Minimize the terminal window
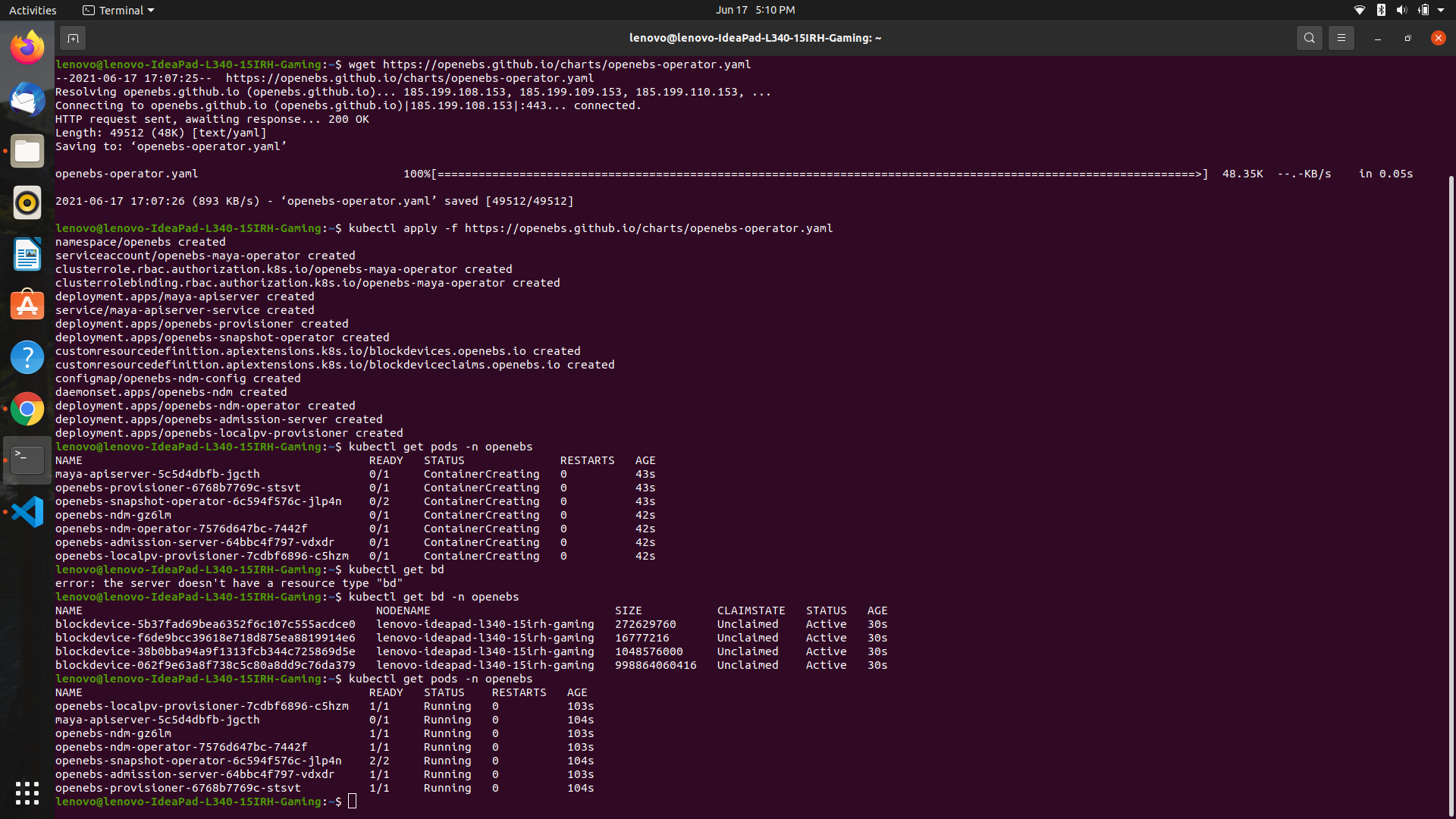This screenshot has height=819, width=1456. pyautogui.click(x=1377, y=38)
